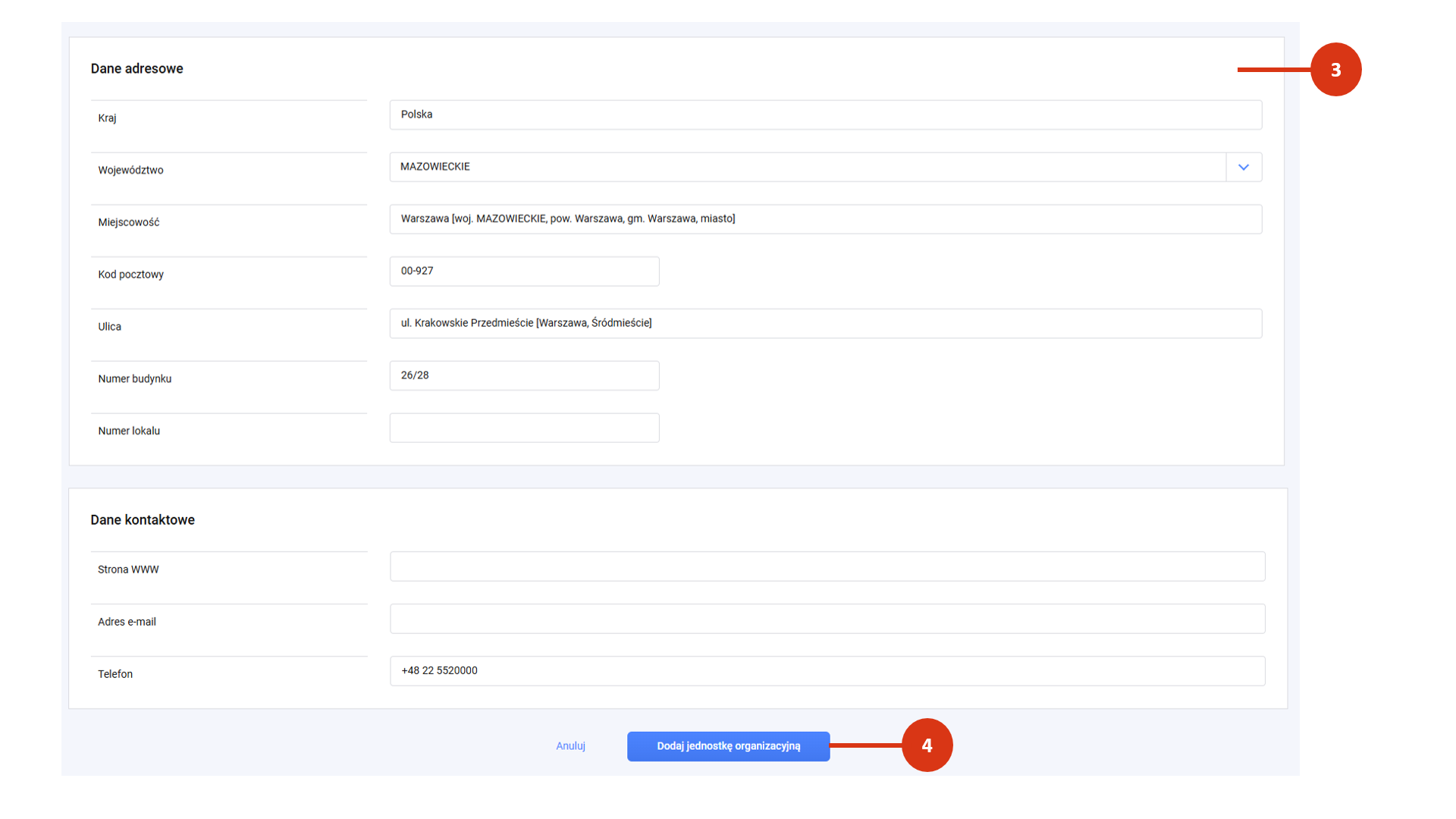The height and width of the screenshot is (819, 1456).
Task: Click the Dane kontaktowe heading
Action: click(x=143, y=520)
